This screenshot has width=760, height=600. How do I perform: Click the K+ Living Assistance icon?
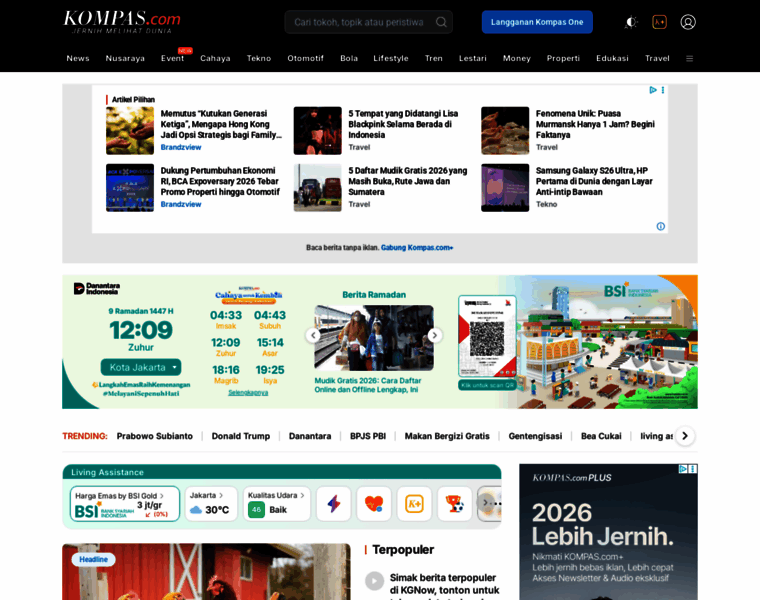click(414, 504)
